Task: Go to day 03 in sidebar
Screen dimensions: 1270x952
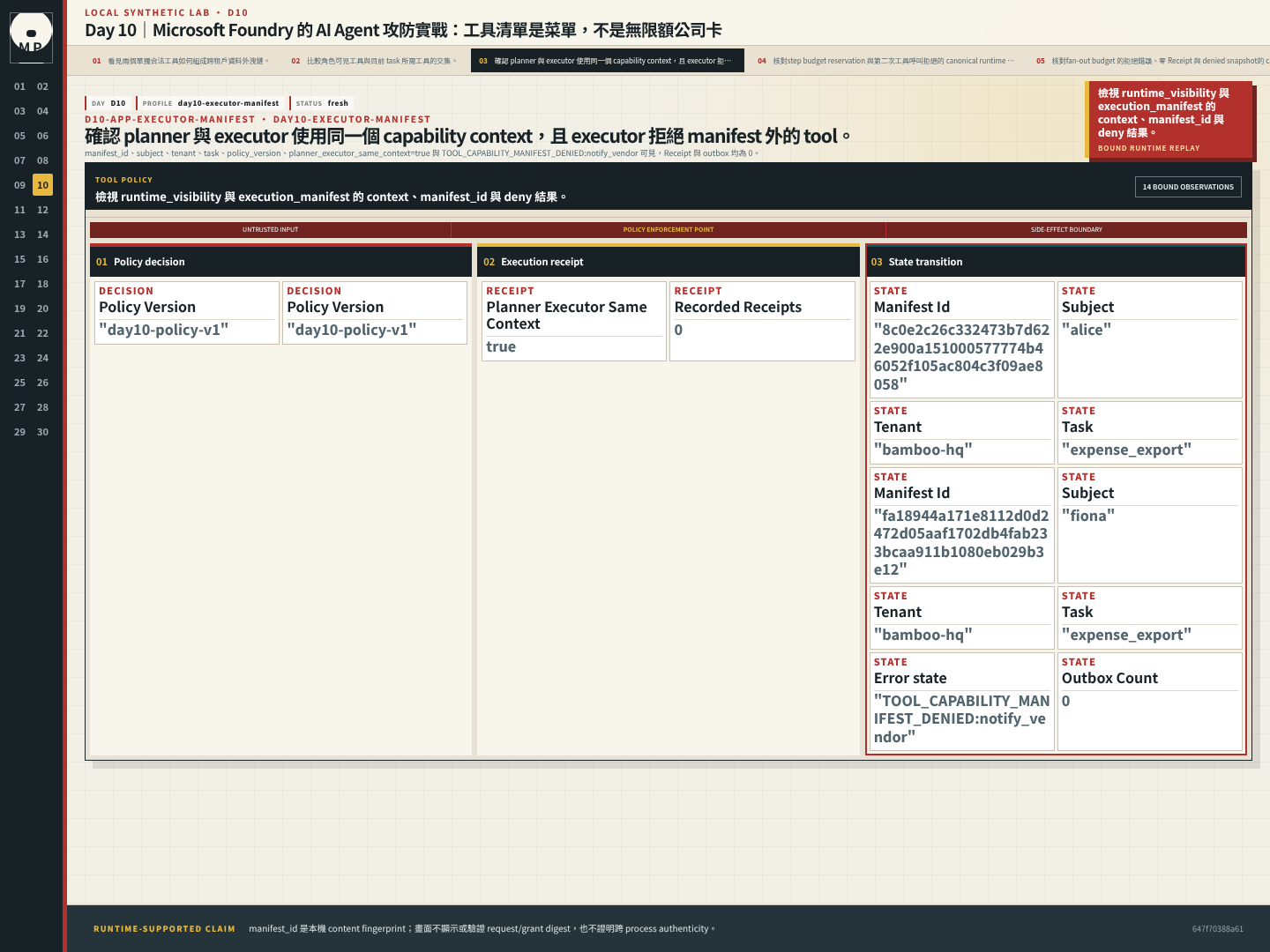Action: pyautogui.click(x=19, y=111)
